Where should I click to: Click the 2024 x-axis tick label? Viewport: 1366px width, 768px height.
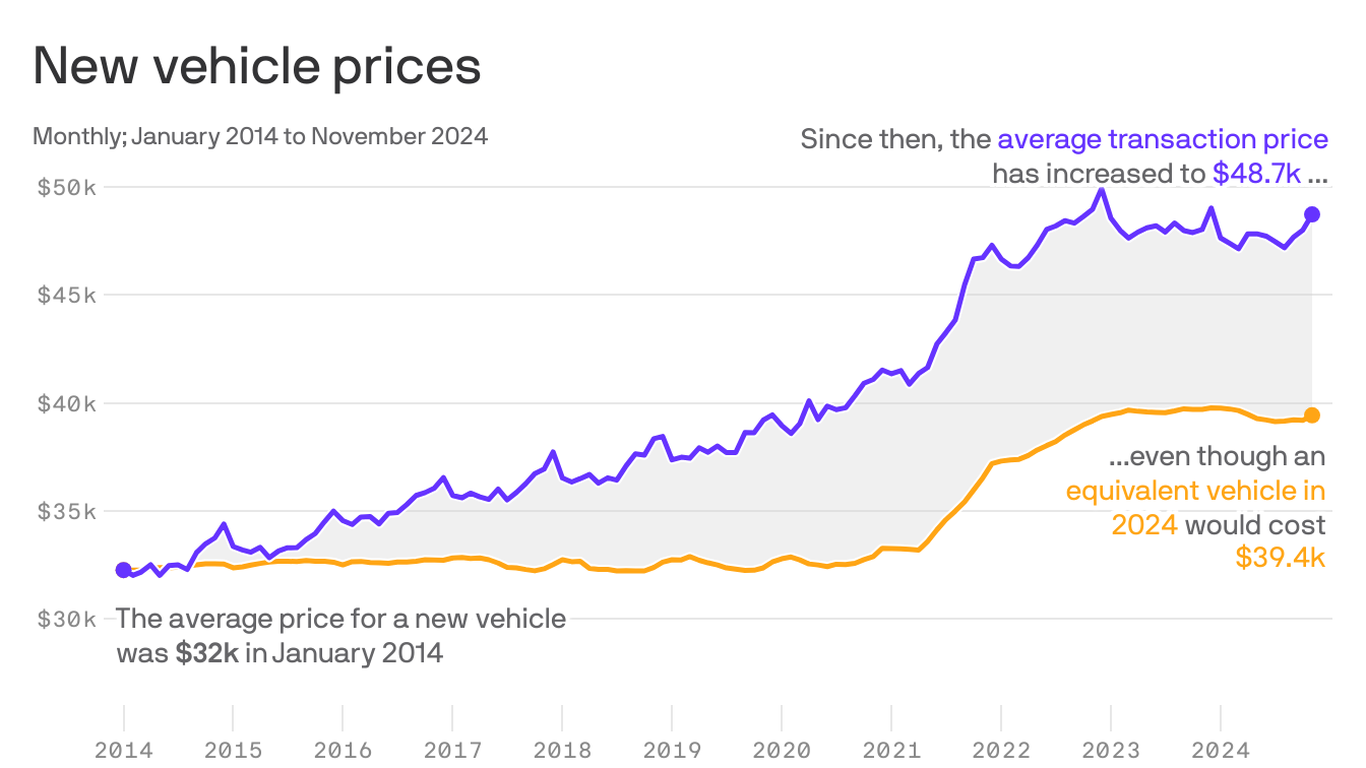tap(1220, 749)
